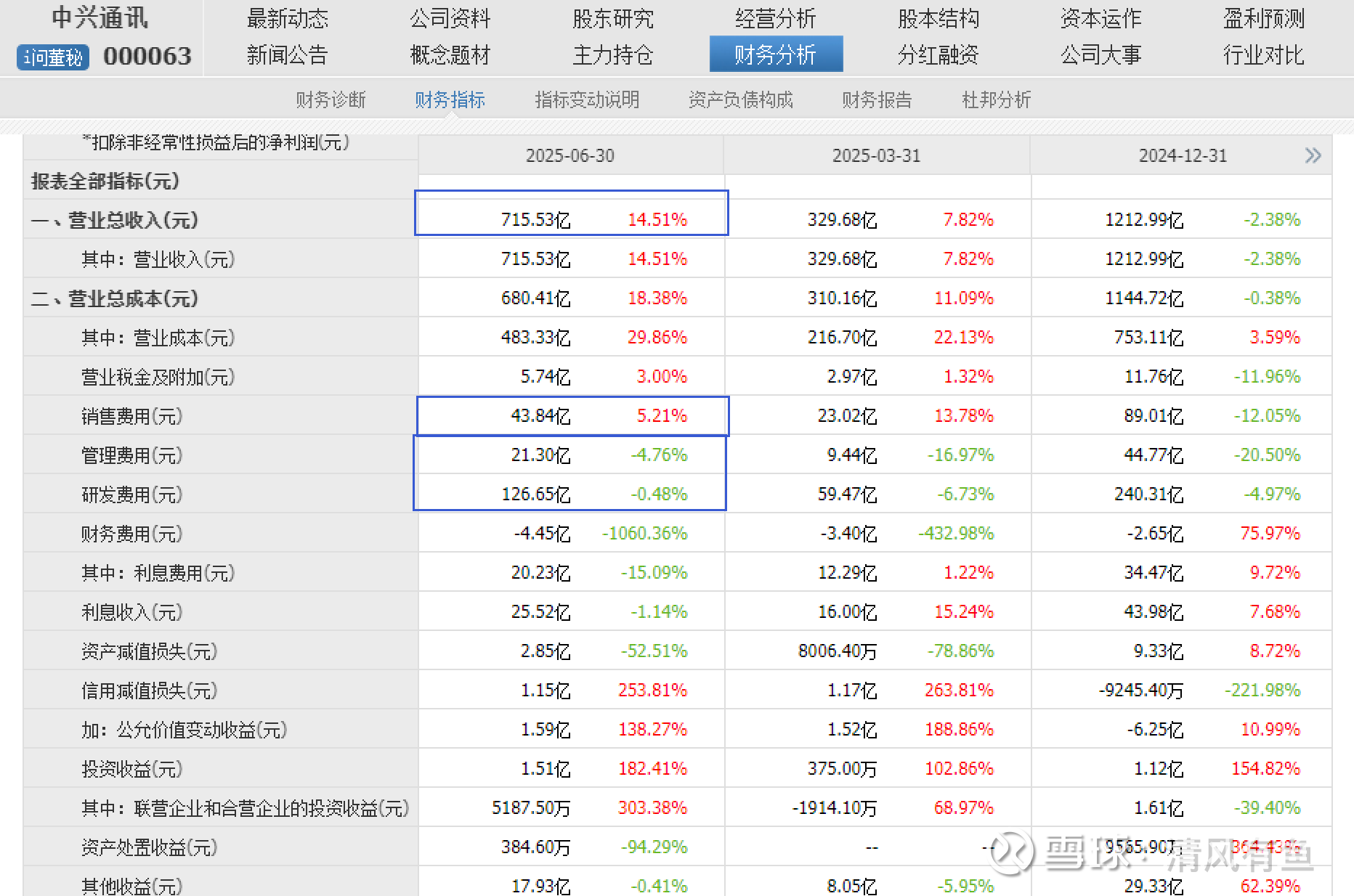Image resolution: width=1354 pixels, height=896 pixels.
Task: Open the 公司资料 menu item
Action: (x=450, y=19)
